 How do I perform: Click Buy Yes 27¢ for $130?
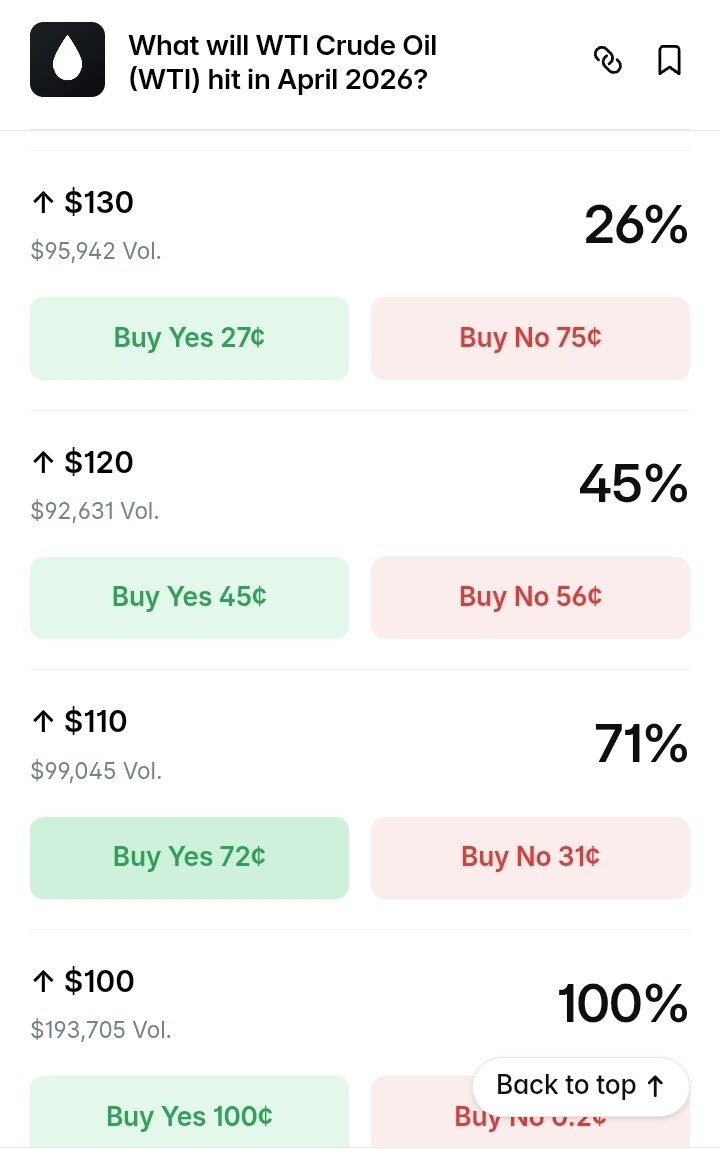(x=189, y=338)
